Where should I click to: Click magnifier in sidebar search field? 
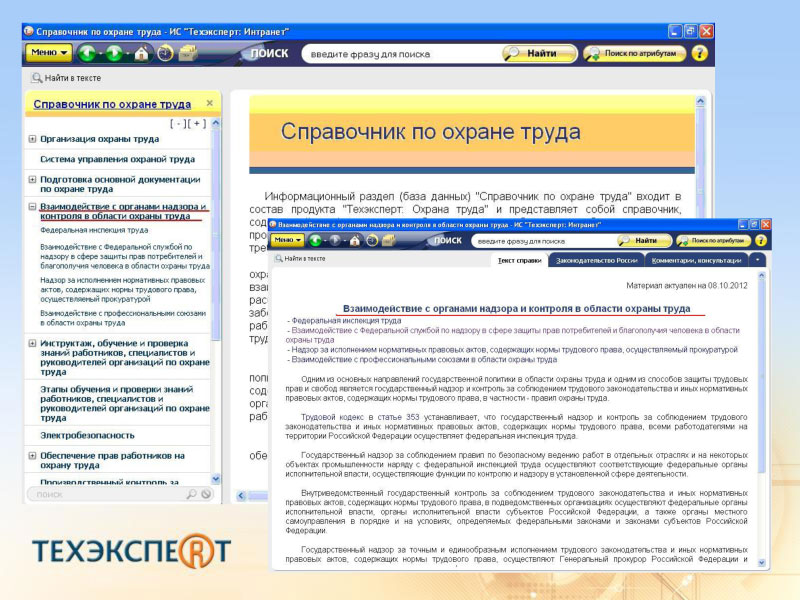click(191, 494)
